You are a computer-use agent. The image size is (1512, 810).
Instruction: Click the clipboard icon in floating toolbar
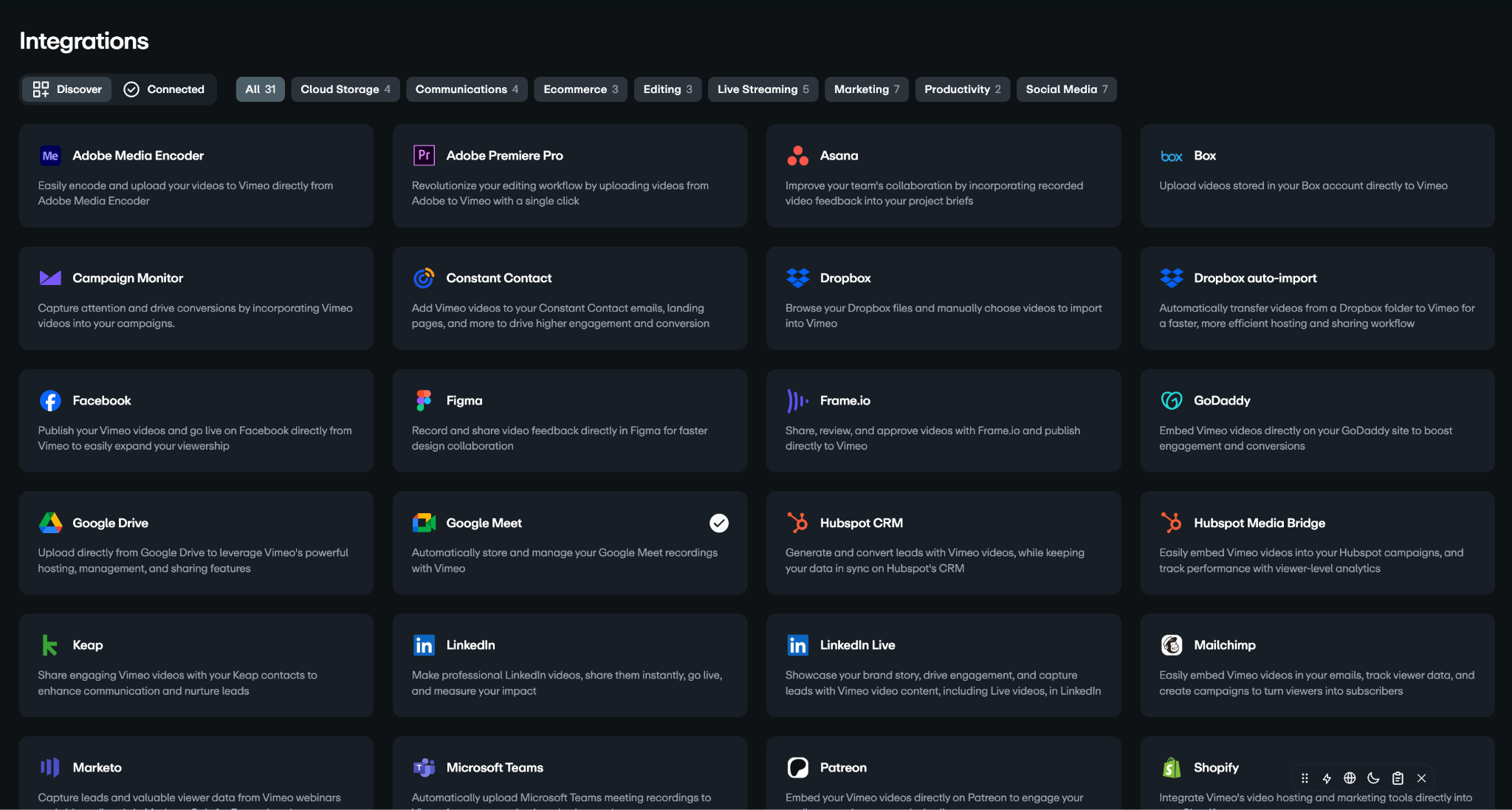1398,778
